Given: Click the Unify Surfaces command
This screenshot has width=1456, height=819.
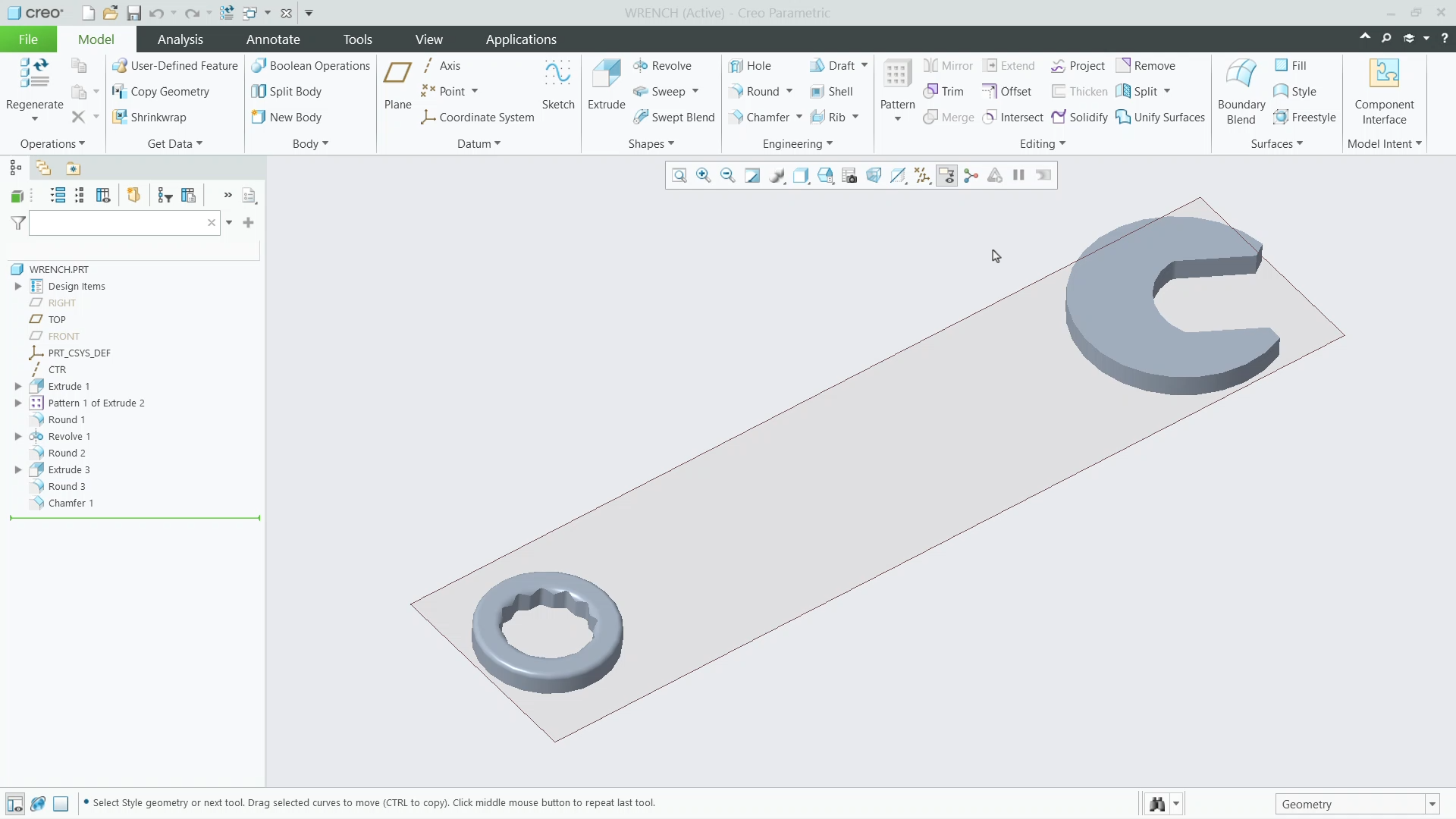Looking at the screenshot, I should point(1161,117).
